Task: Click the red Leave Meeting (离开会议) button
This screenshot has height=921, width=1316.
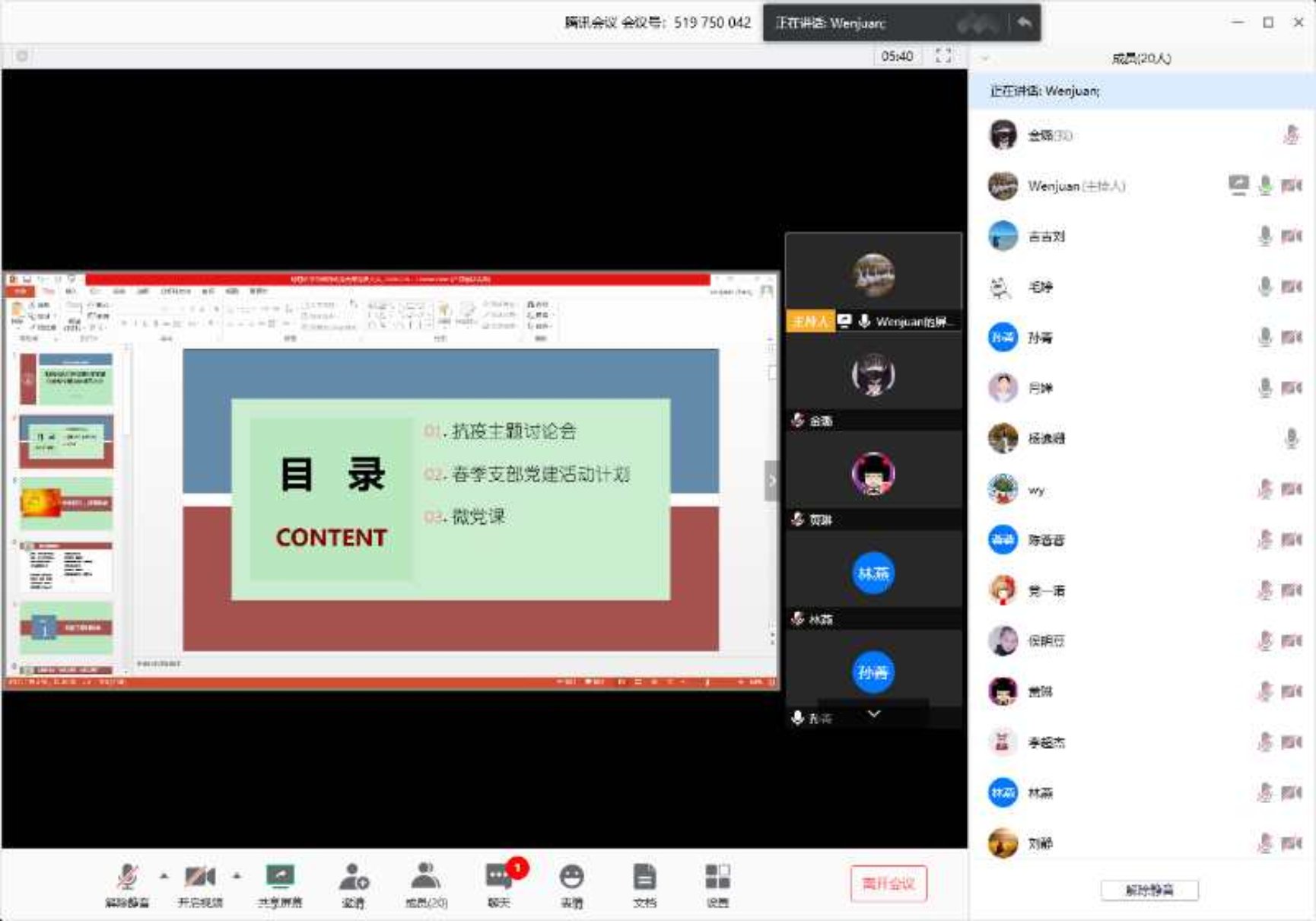Action: (x=888, y=884)
